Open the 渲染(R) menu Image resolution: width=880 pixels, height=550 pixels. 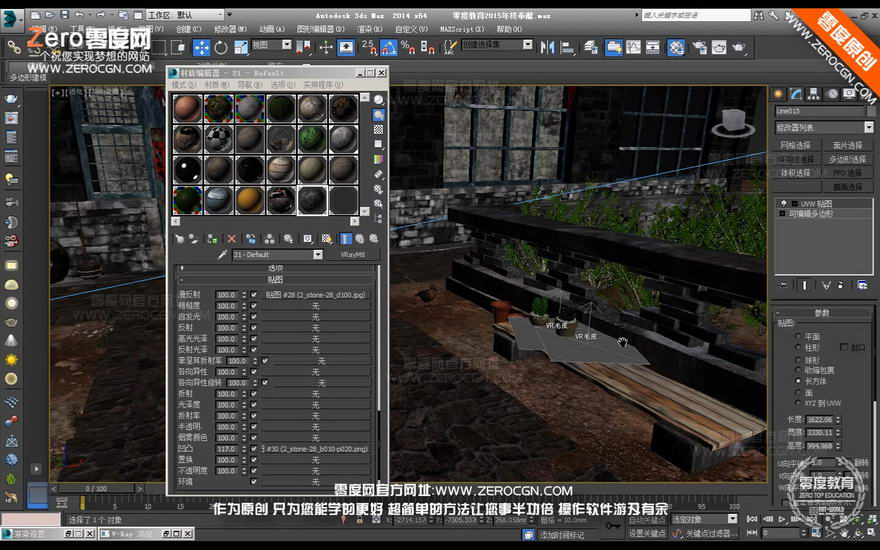[x=370, y=29]
